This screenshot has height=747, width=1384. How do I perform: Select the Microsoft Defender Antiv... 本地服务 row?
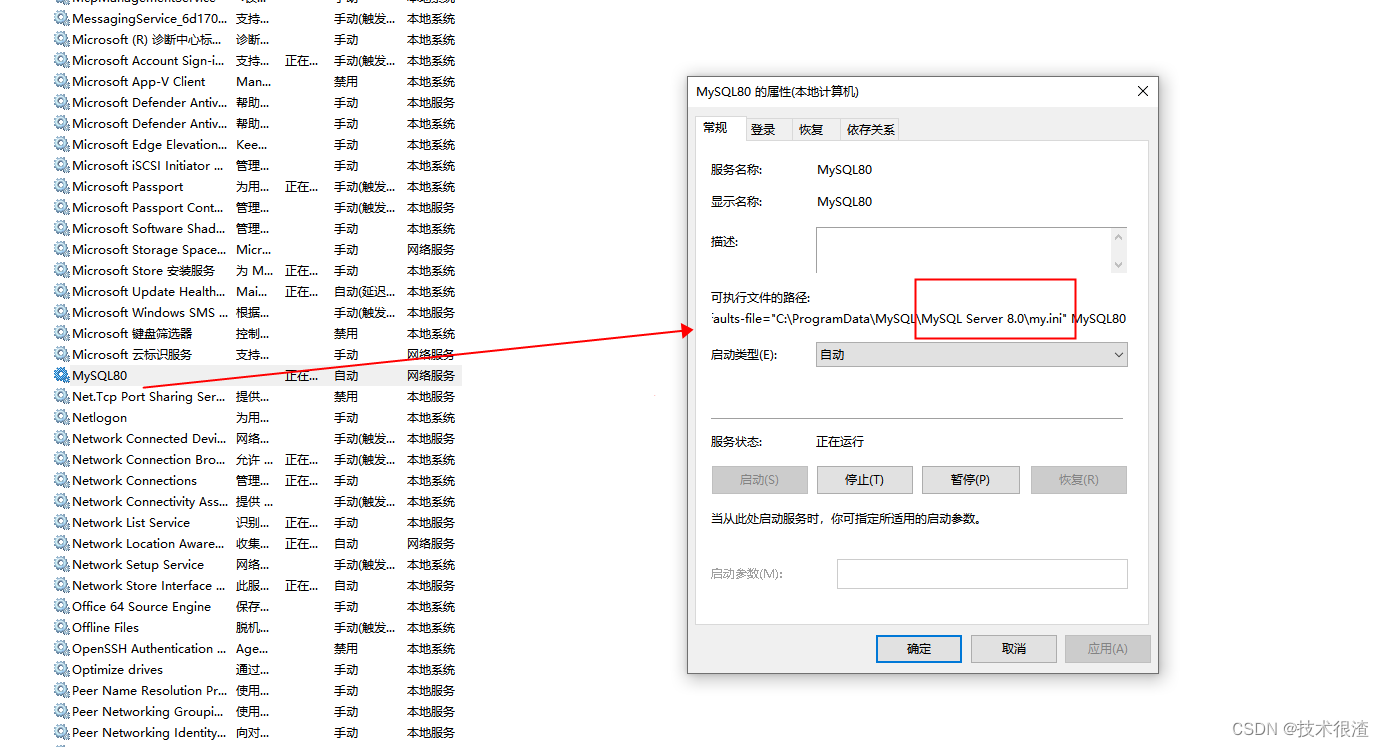click(x=256, y=103)
